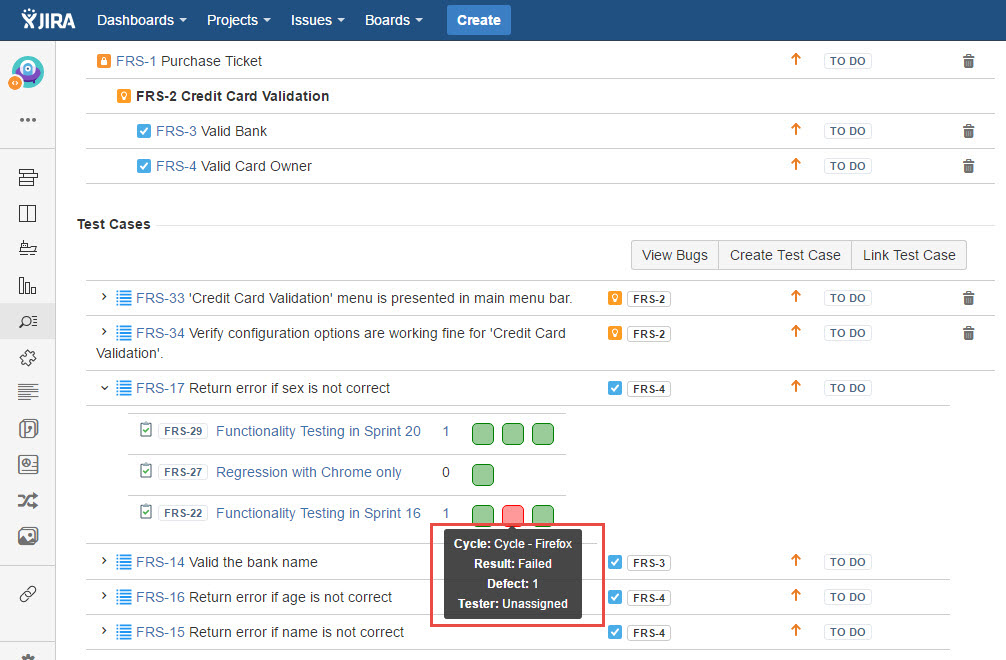Click the test case list icon for FRS-33

click(x=124, y=298)
